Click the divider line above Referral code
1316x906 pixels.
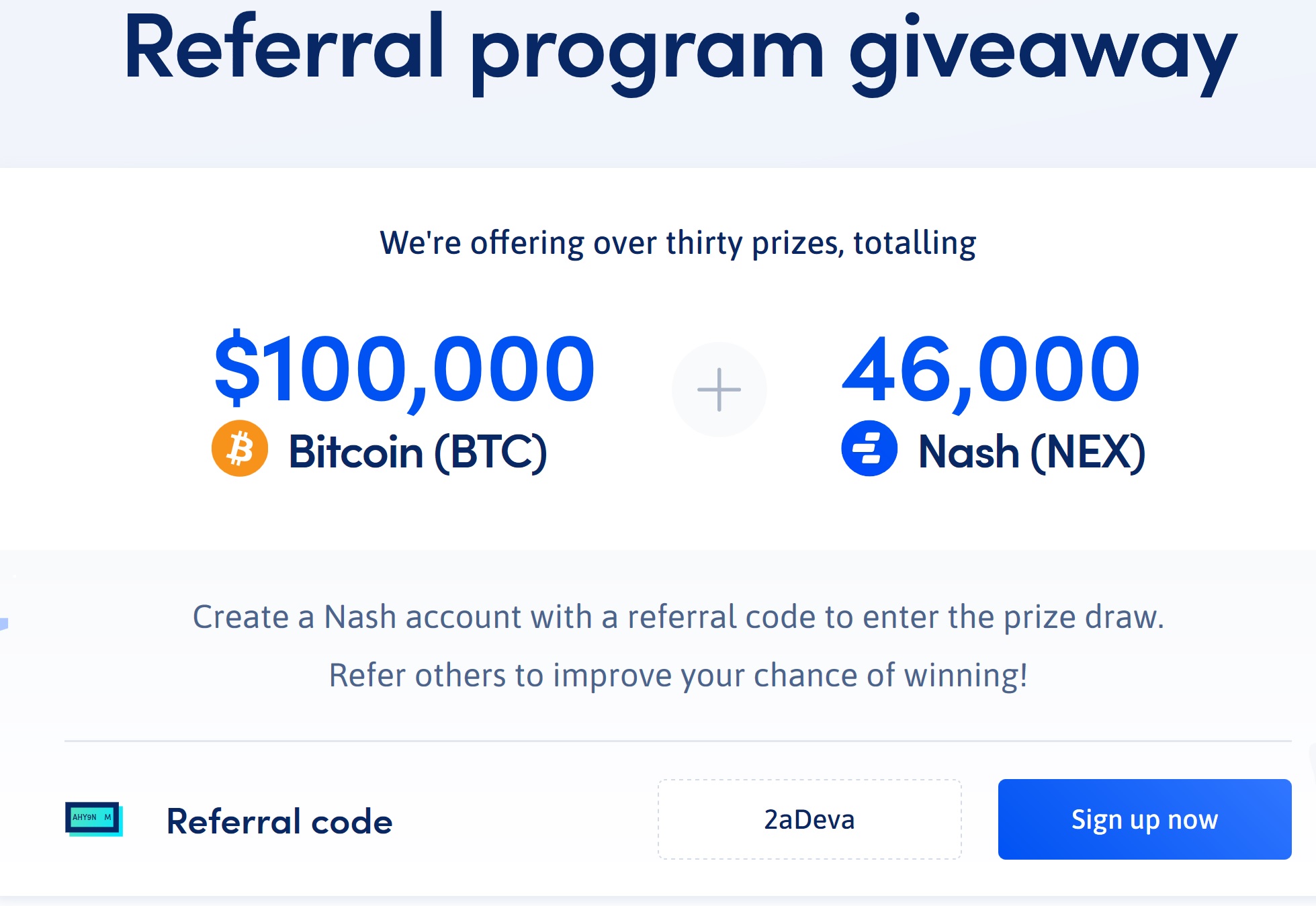[678, 741]
